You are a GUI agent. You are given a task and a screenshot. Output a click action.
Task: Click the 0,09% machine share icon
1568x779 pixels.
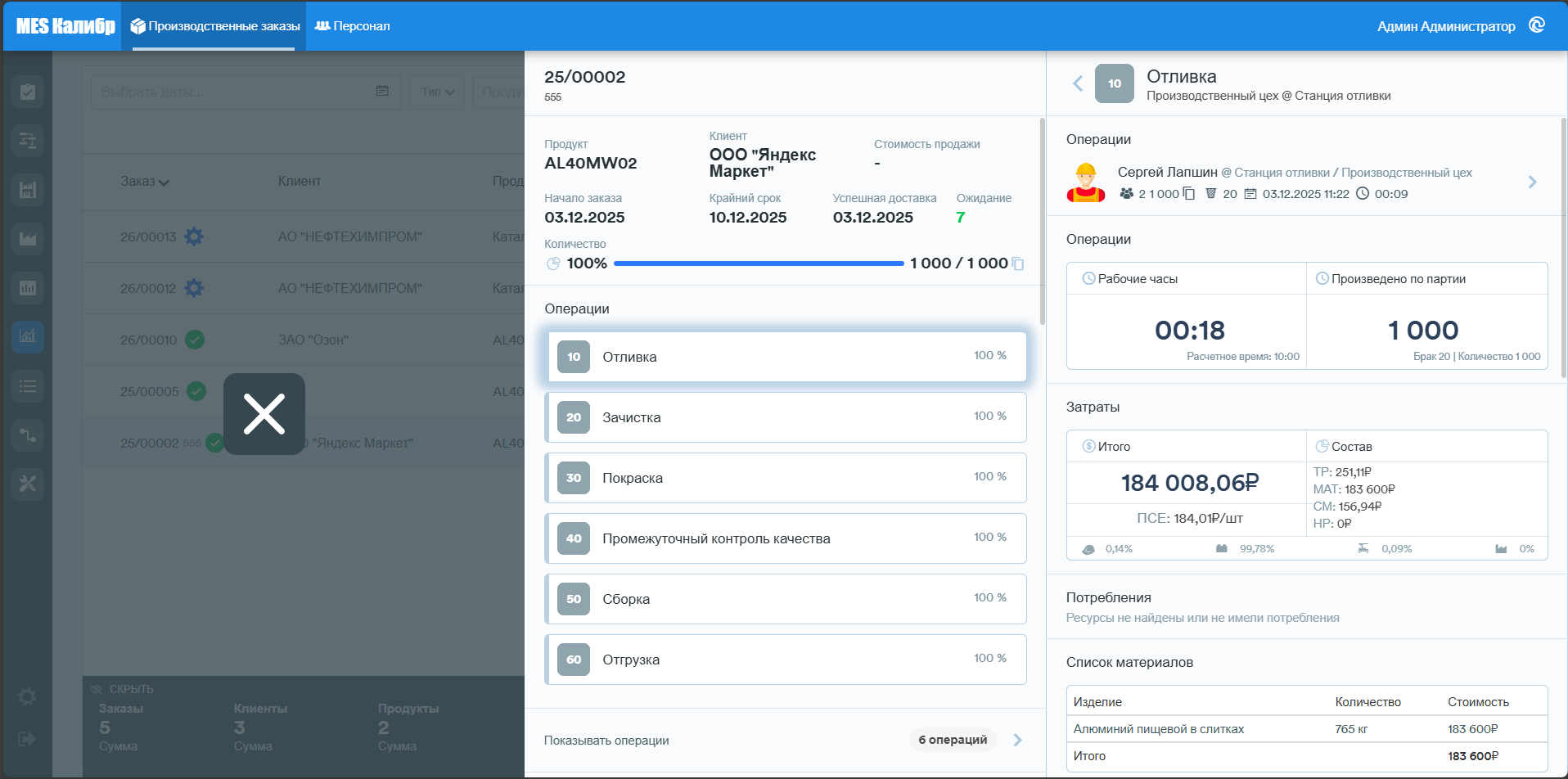click(x=1363, y=549)
